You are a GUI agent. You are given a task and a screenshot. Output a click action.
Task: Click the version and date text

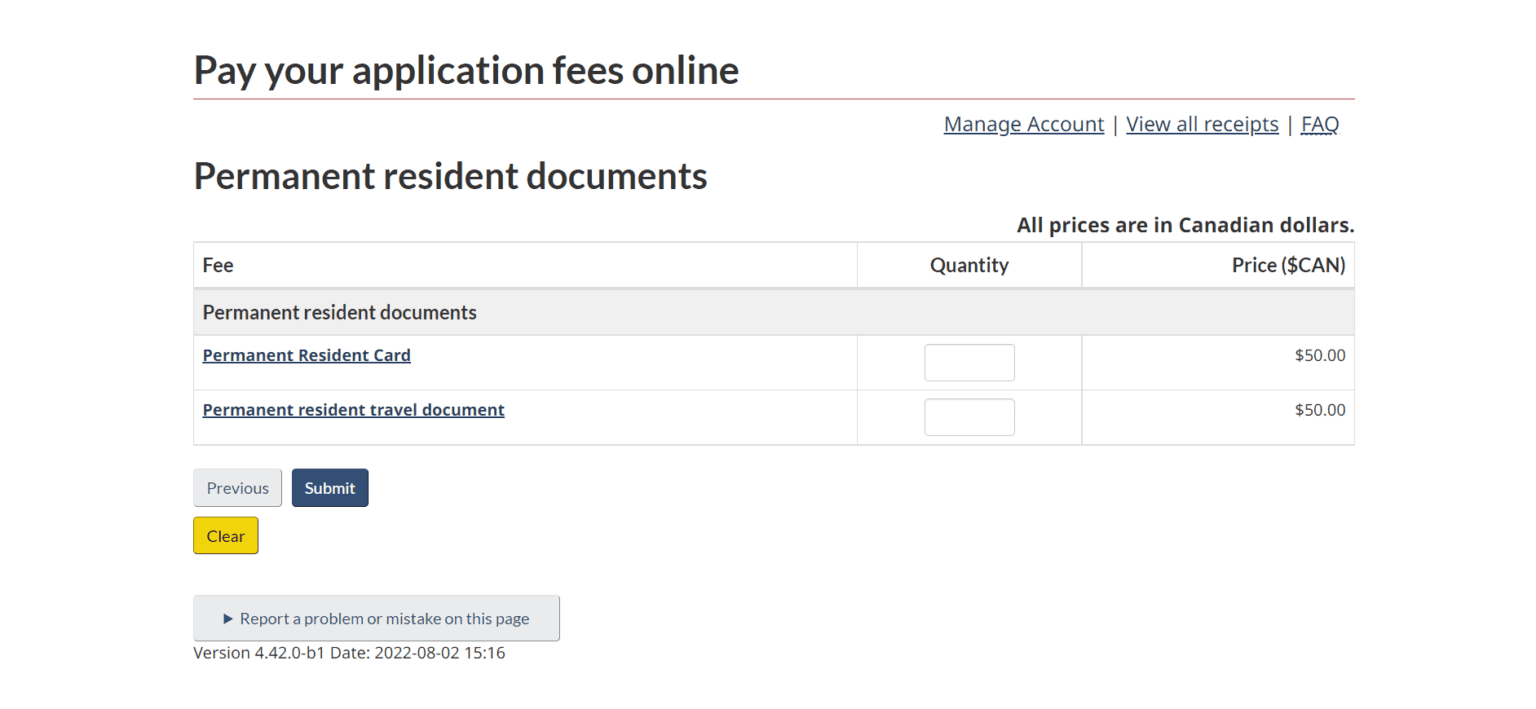pos(349,653)
